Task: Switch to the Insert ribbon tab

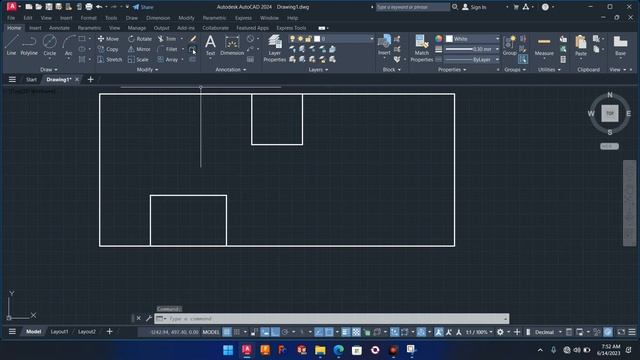Action: [35, 28]
